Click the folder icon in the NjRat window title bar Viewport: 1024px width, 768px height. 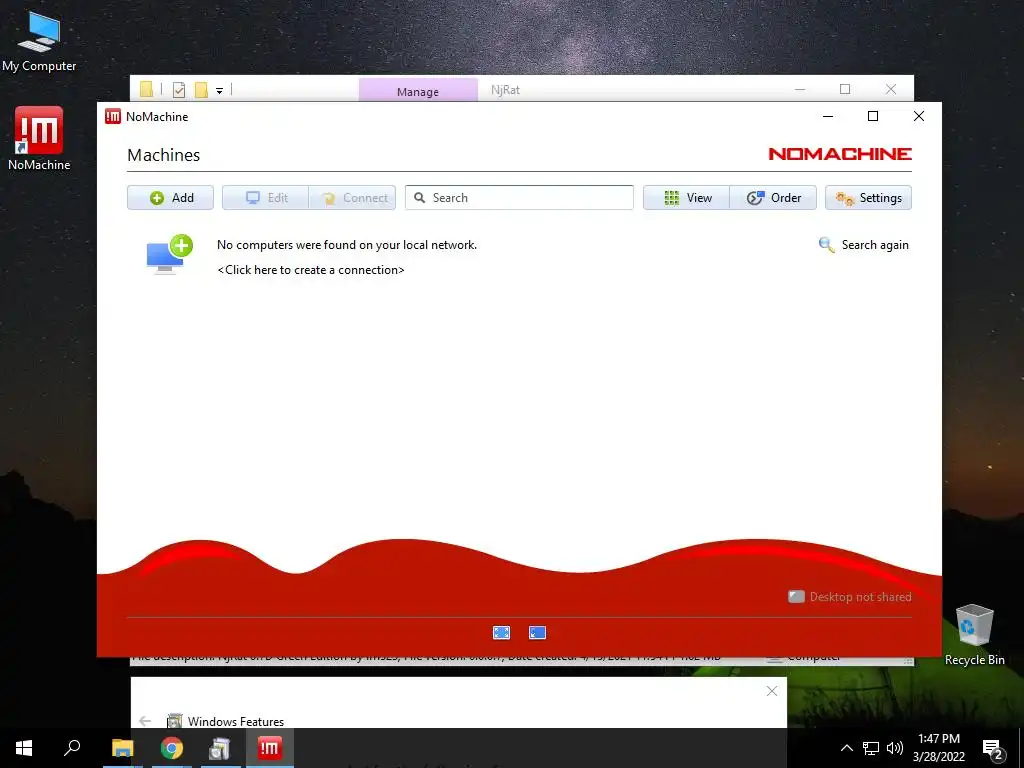(x=146, y=89)
